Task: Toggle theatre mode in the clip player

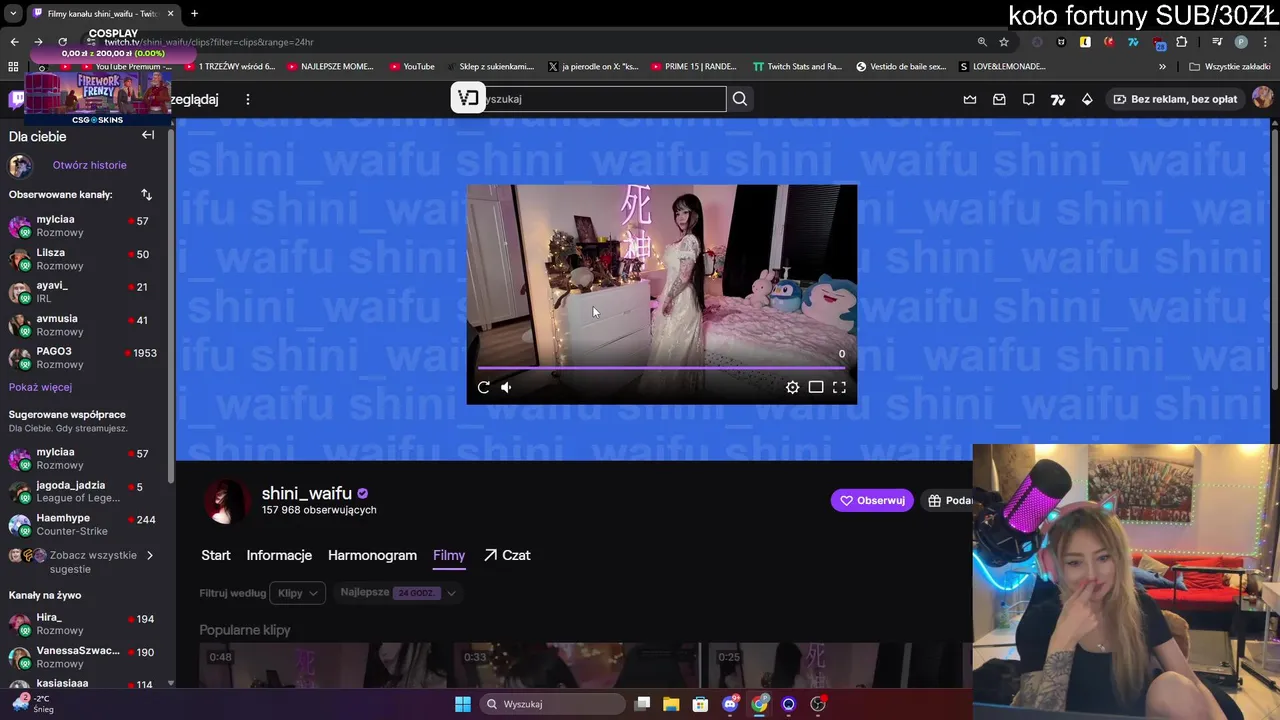Action: coord(816,387)
